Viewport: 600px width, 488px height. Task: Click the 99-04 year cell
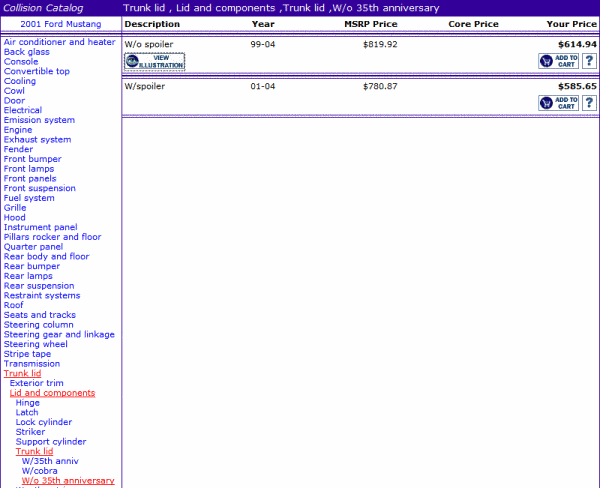click(x=262, y=44)
